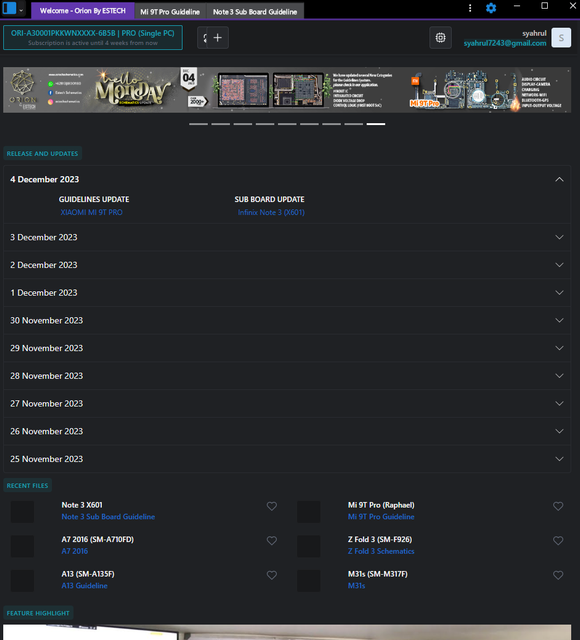Open A13 Guideline recent file link

click(x=84, y=586)
